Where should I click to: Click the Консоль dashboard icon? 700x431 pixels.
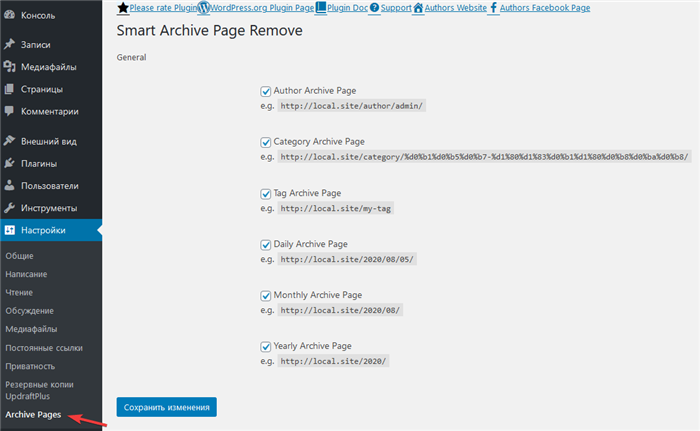pos(9,15)
